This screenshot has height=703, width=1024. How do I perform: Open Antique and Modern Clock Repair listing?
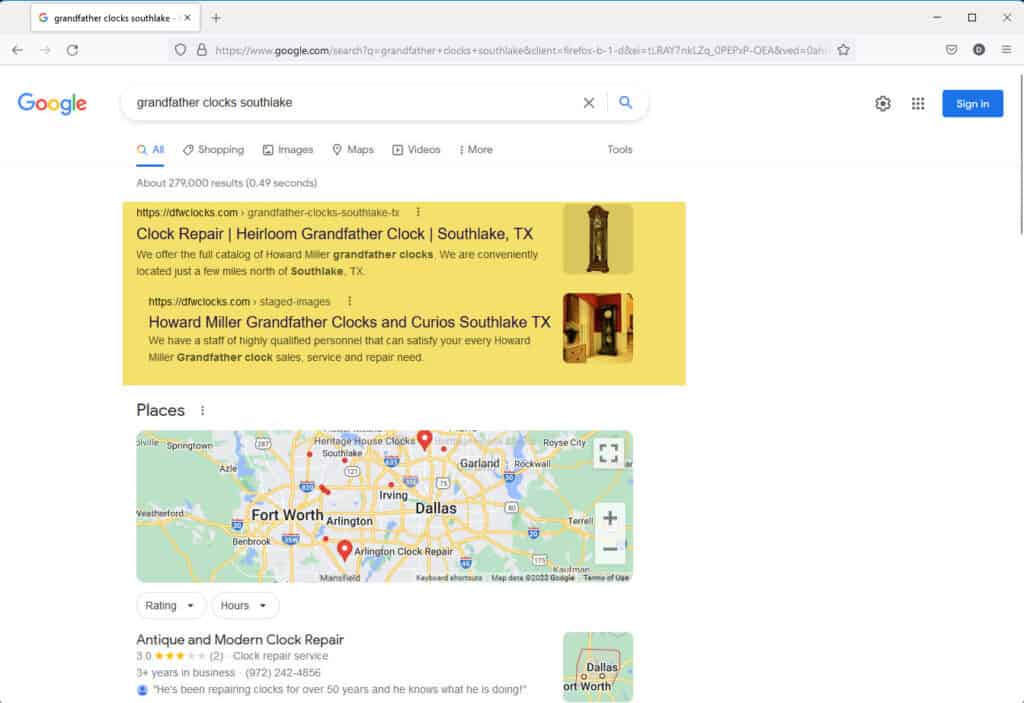pyautogui.click(x=240, y=640)
